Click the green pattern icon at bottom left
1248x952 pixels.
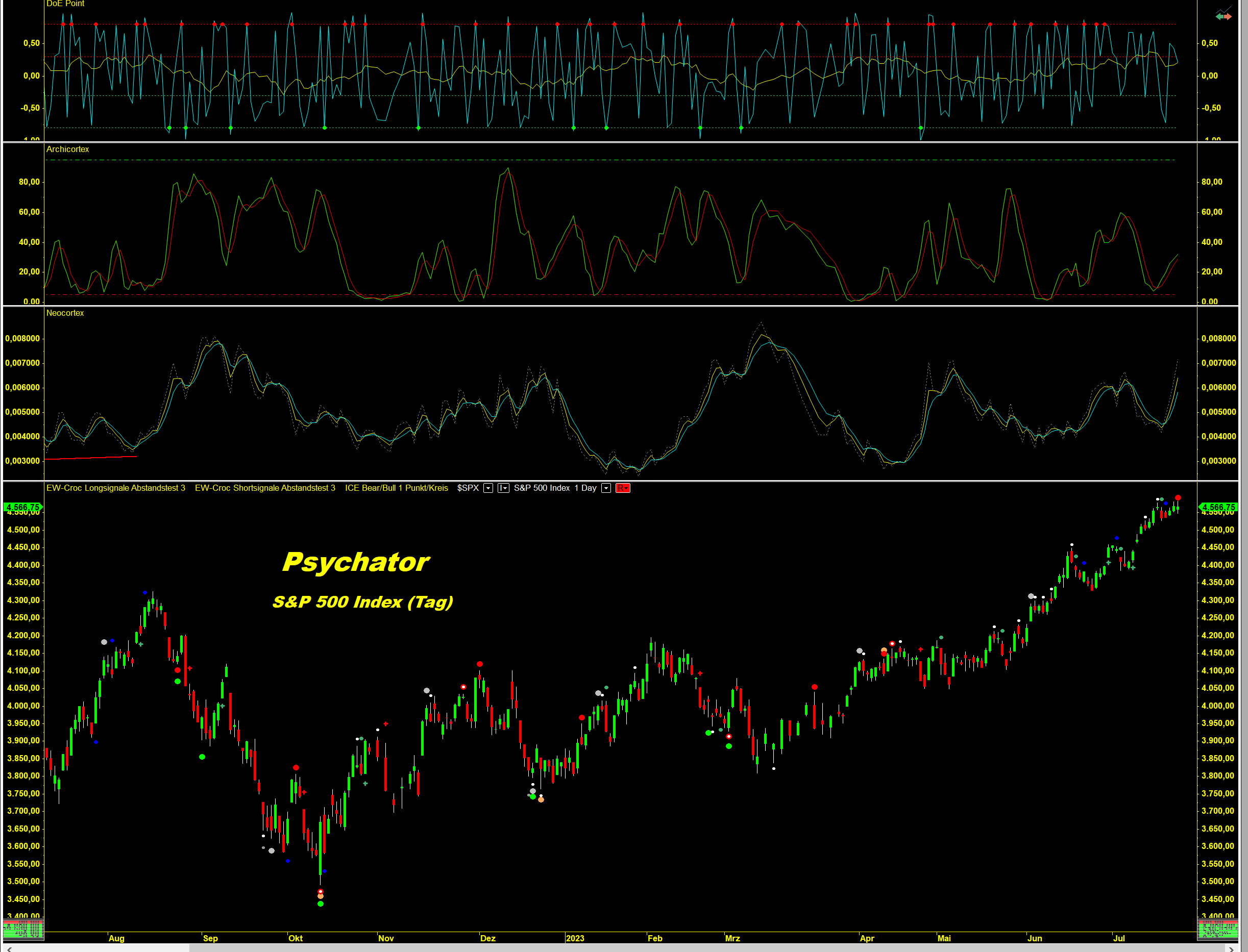pyautogui.click(x=22, y=930)
